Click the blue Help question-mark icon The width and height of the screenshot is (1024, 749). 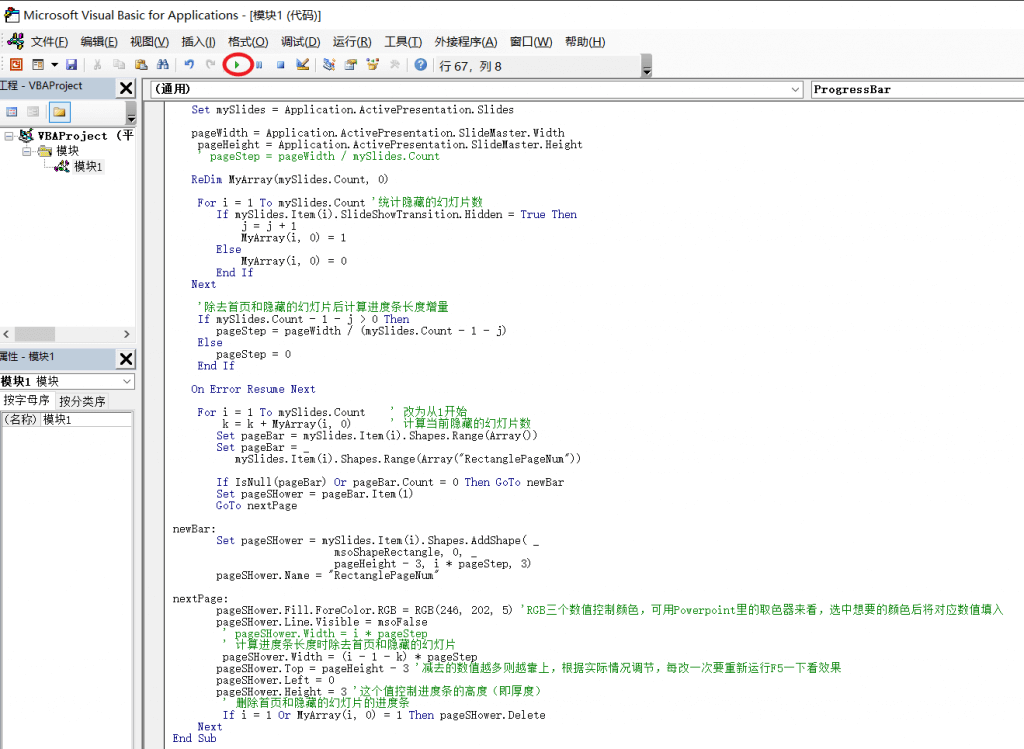(421, 65)
